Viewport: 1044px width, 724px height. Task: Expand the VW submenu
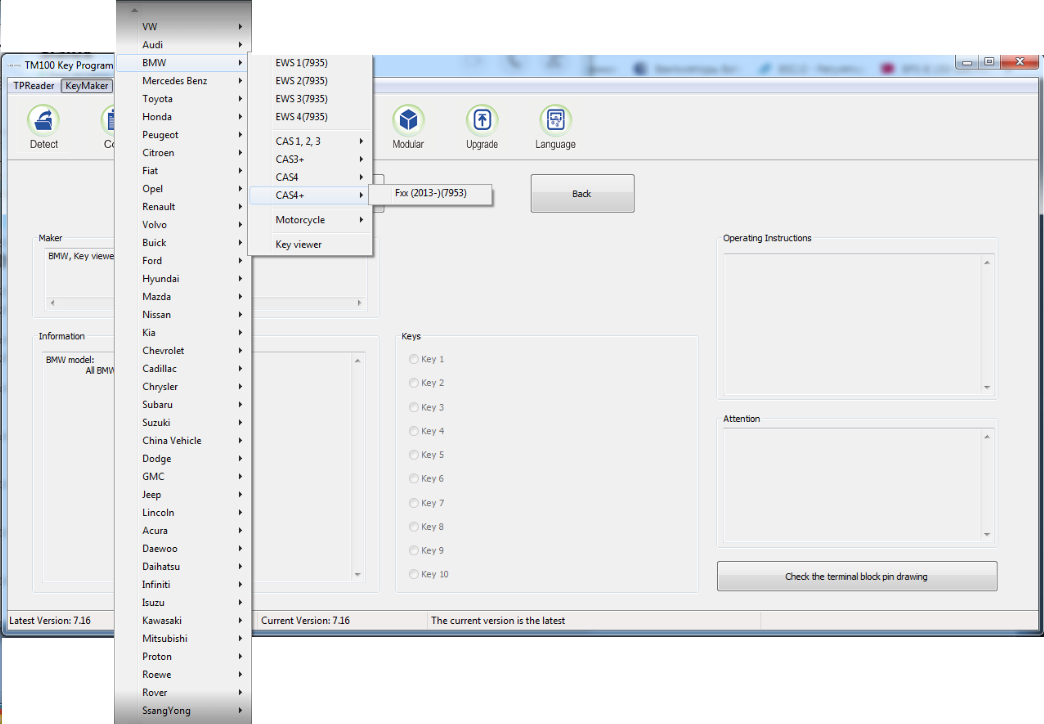tap(183, 27)
